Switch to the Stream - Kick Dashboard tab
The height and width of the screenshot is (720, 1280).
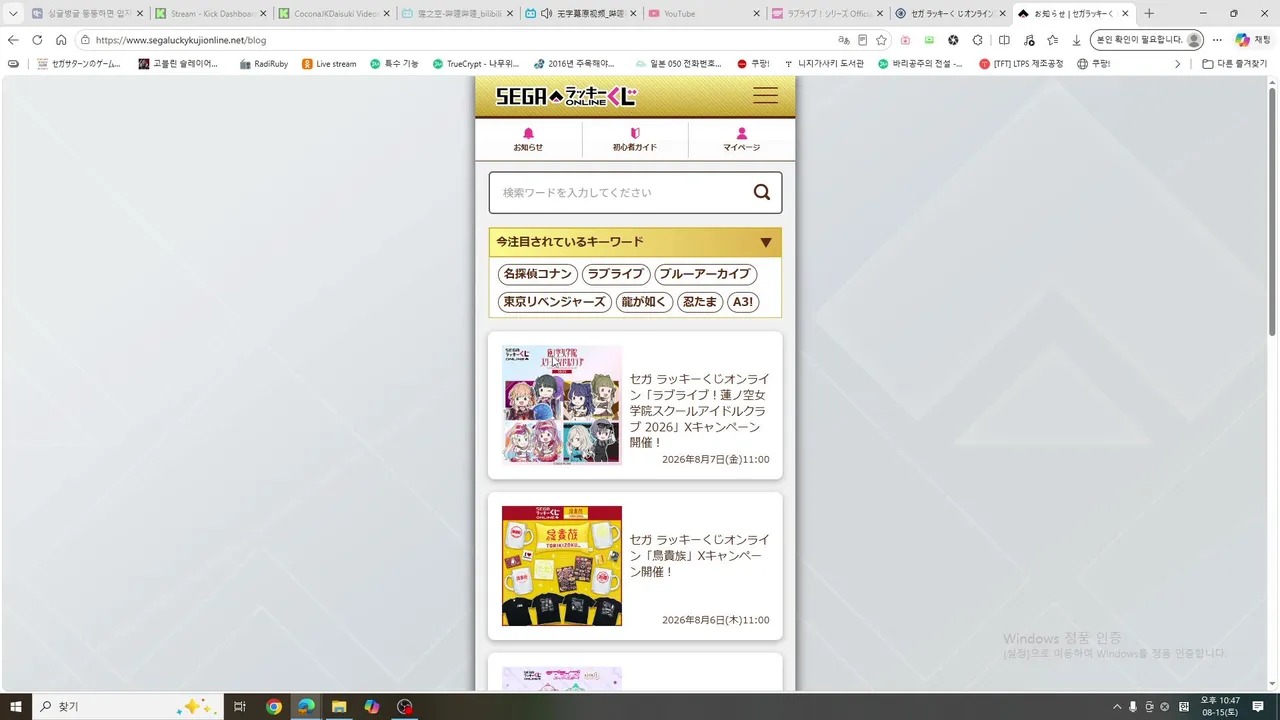pos(211,13)
